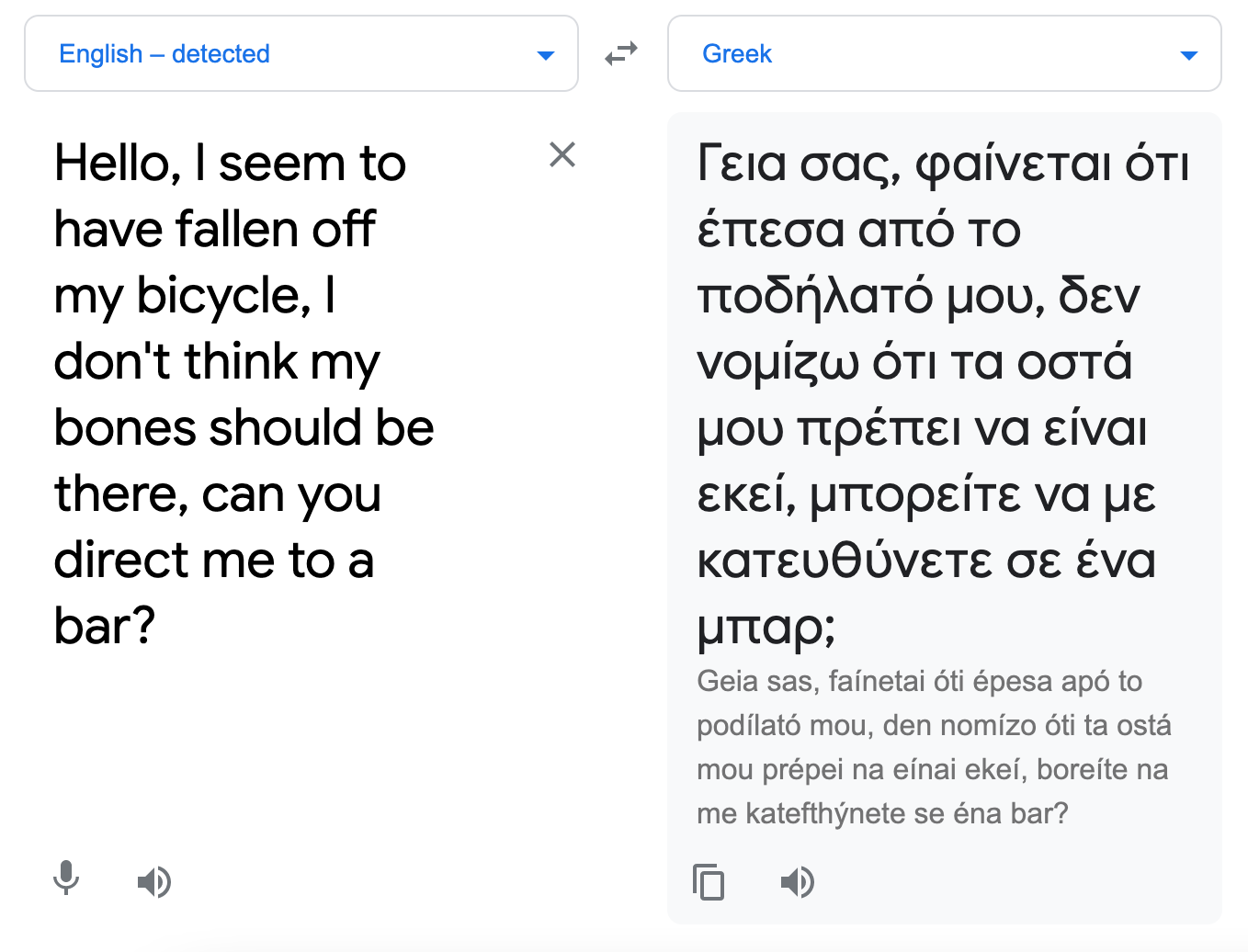The height and width of the screenshot is (952, 1248).
Task: Clear the English source text
Action: tap(562, 154)
